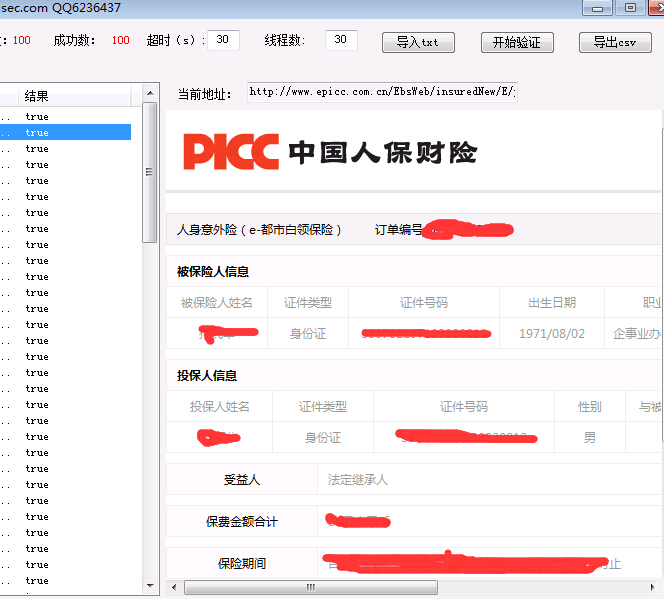Click the 当前地址 URL address field
This screenshot has height=599, width=664.
tap(382, 92)
